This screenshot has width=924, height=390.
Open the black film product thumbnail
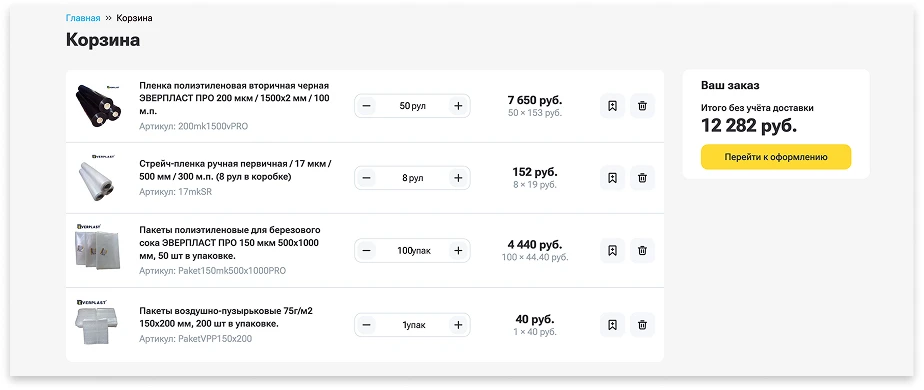pos(98,106)
